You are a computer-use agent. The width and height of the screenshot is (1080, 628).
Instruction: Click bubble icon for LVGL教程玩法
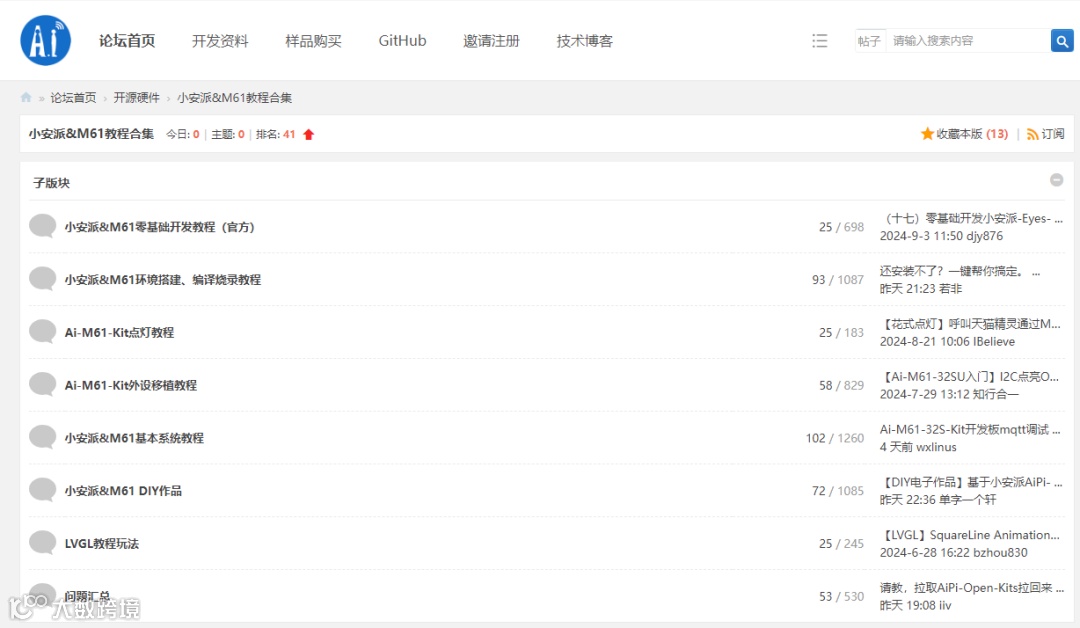click(x=43, y=543)
